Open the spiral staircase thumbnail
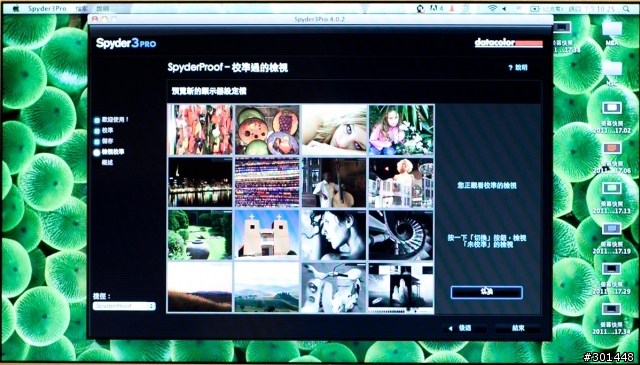 401,235
